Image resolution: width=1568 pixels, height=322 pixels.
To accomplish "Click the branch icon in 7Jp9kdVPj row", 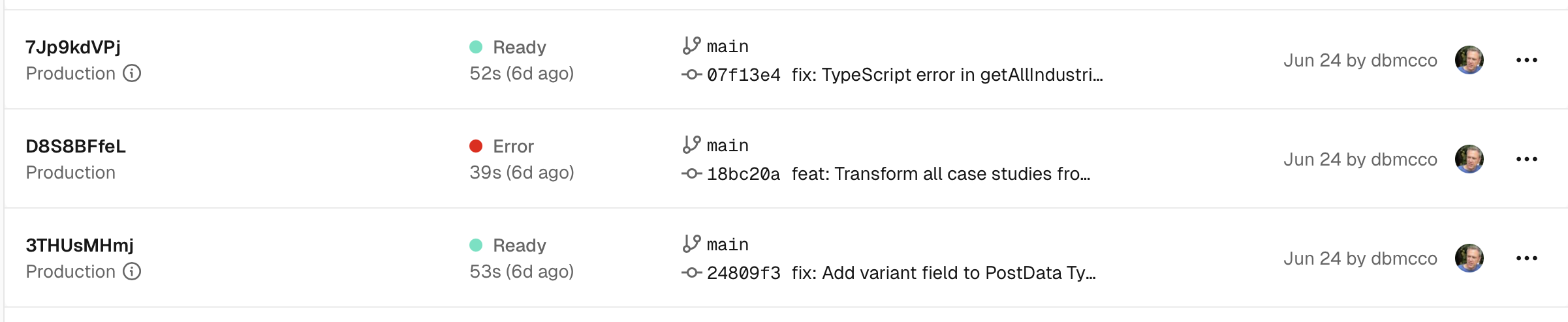I will click(x=691, y=46).
